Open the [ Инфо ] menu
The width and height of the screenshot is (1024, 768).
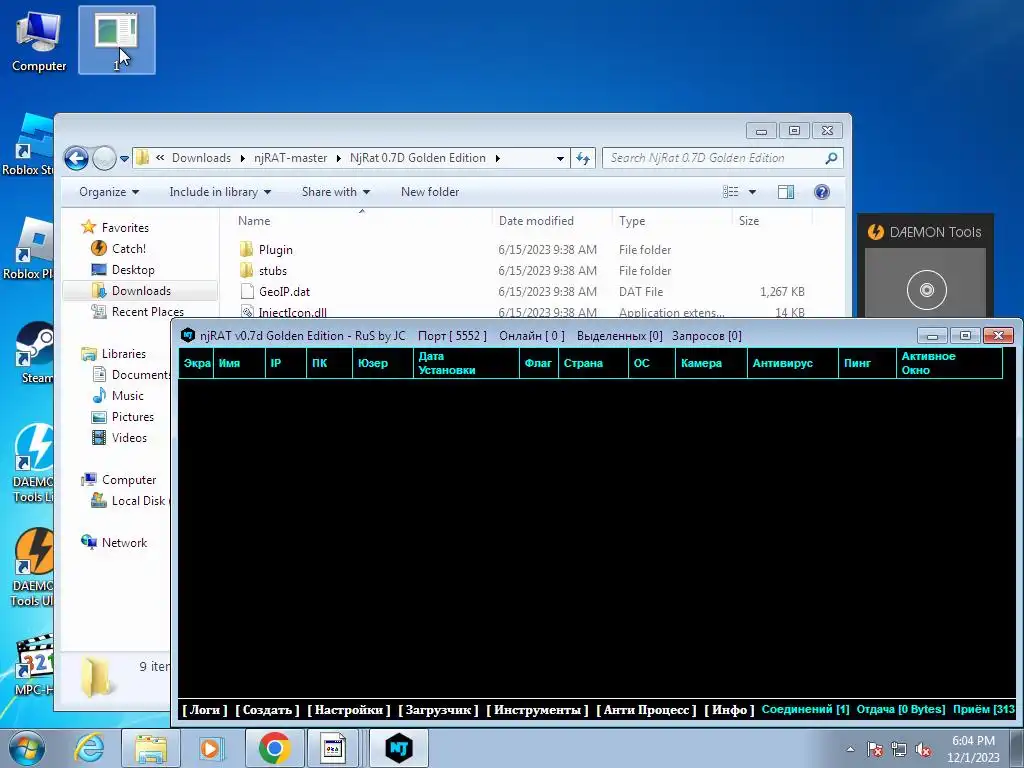pos(729,709)
